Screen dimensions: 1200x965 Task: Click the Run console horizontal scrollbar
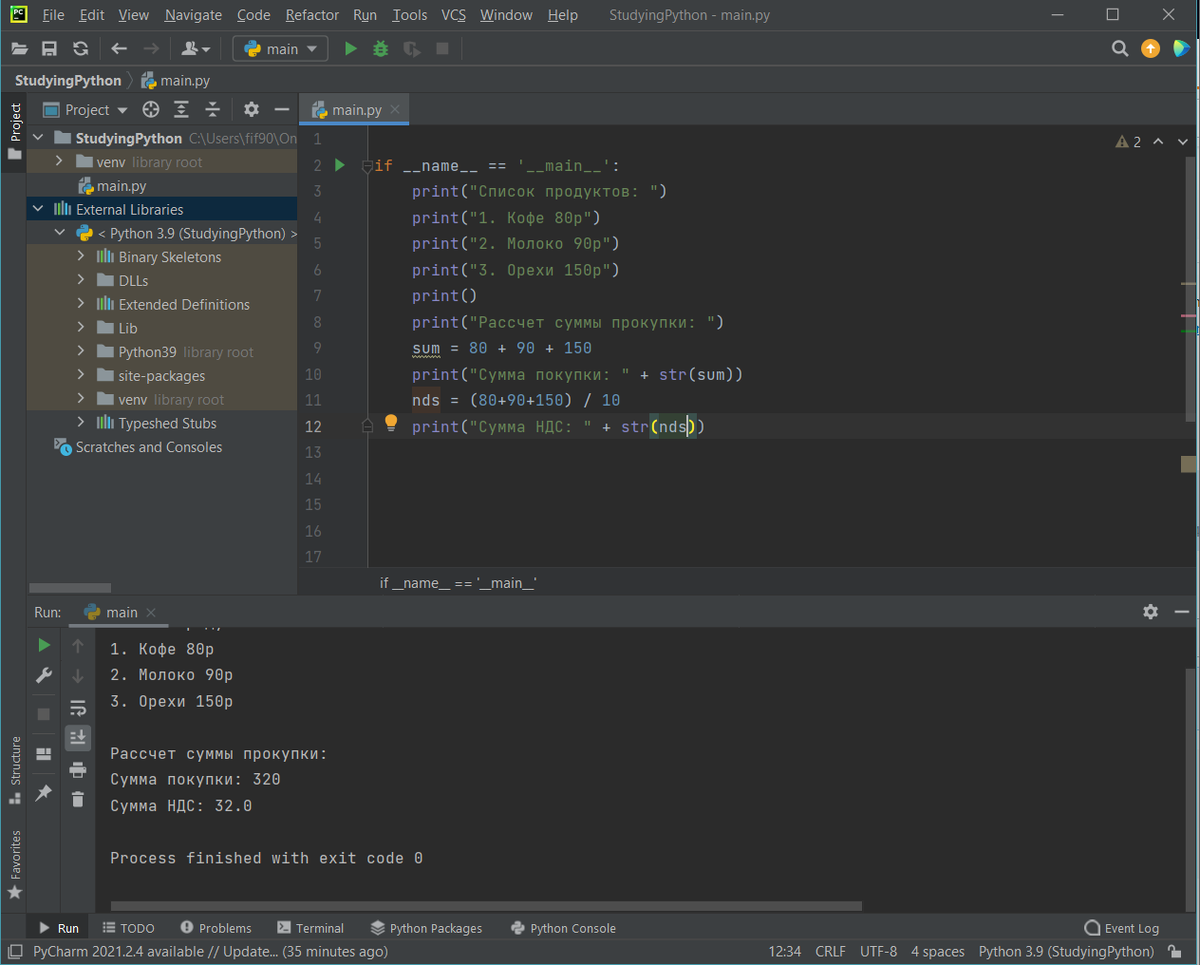[486, 907]
